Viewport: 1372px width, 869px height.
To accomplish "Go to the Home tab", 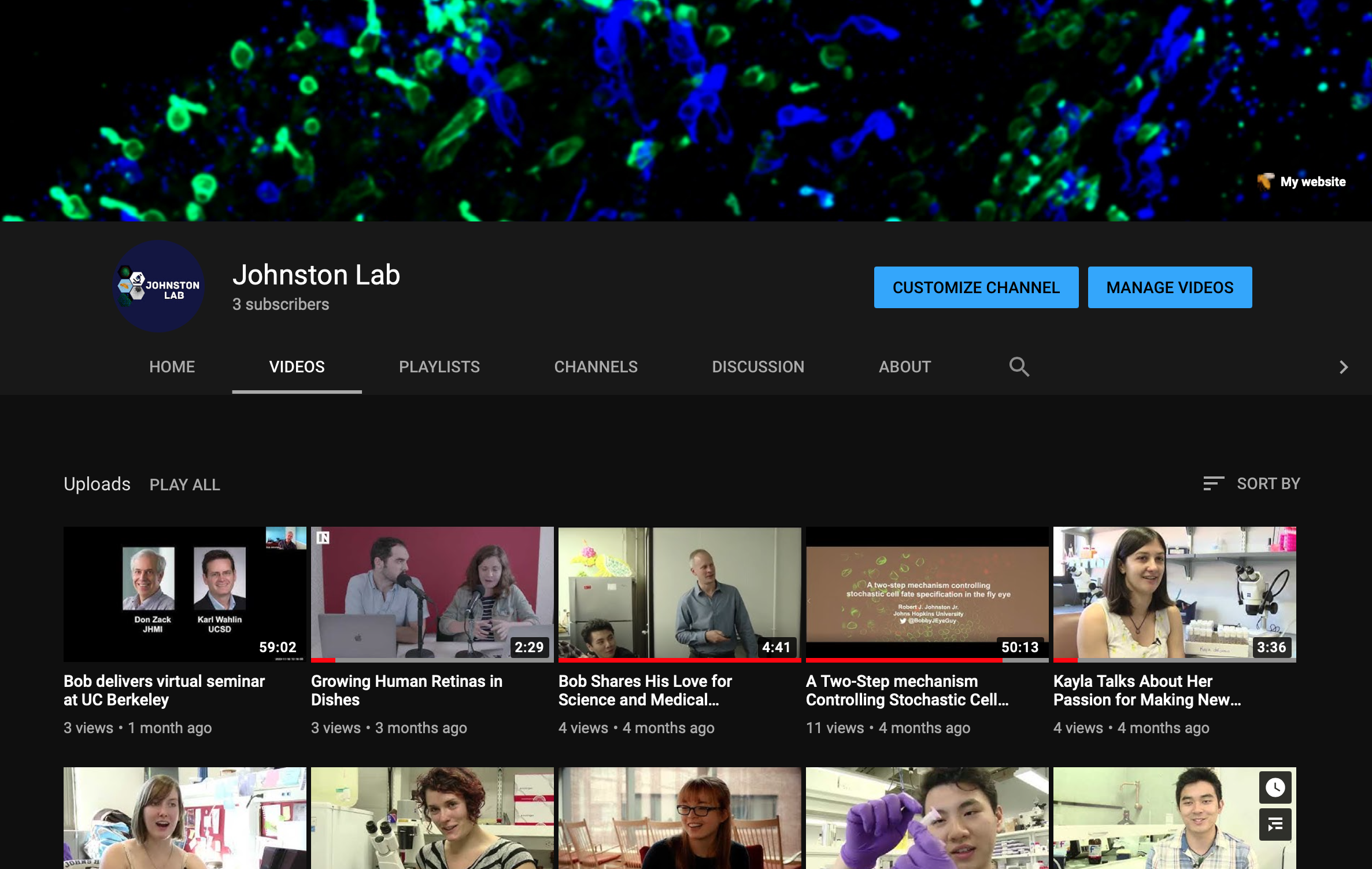I will click(172, 367).
